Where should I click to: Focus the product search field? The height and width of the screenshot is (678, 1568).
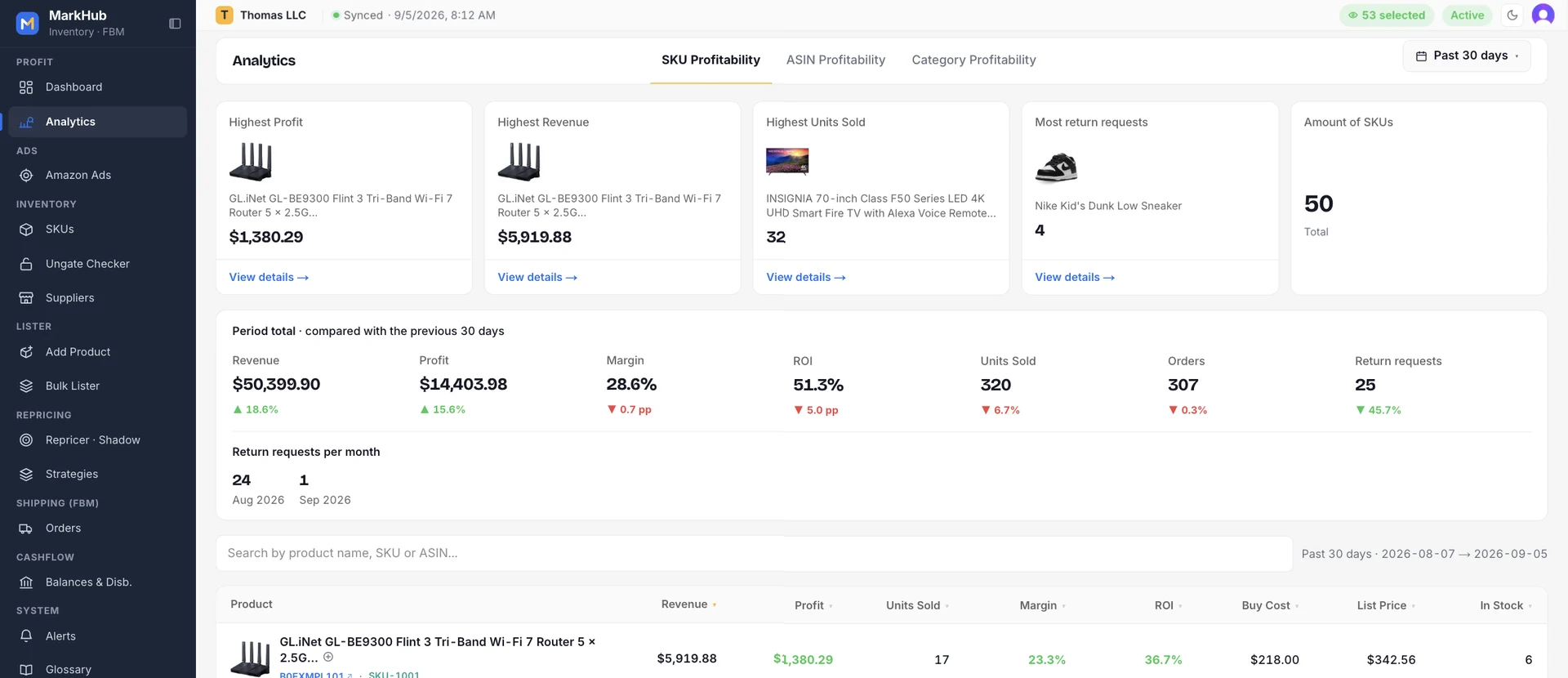coord(754,553)
